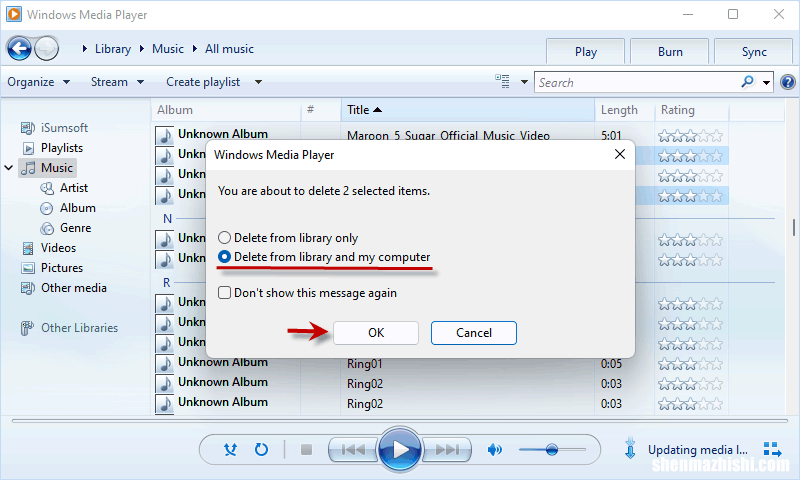Open the Organize dropdown menu
800x480 pixels.
point(38,82)
